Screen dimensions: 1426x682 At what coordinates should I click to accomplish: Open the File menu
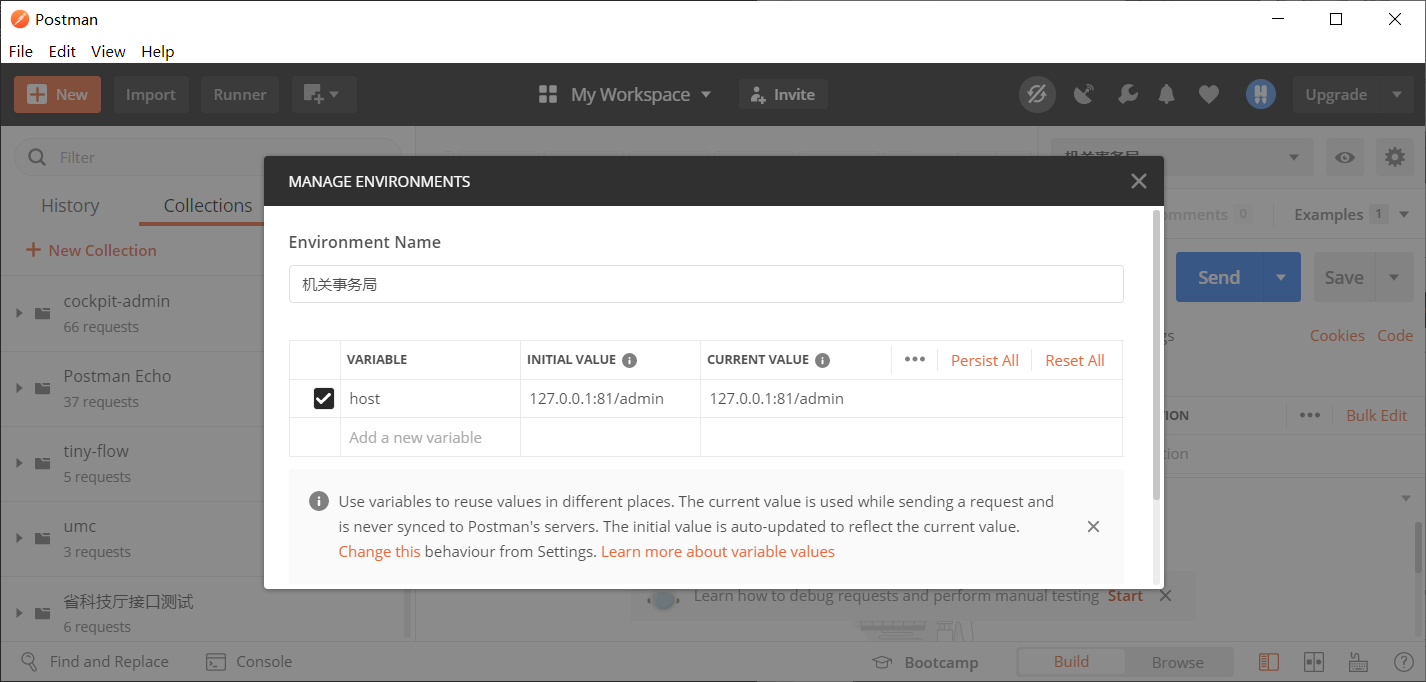click(x=20, y=51)
